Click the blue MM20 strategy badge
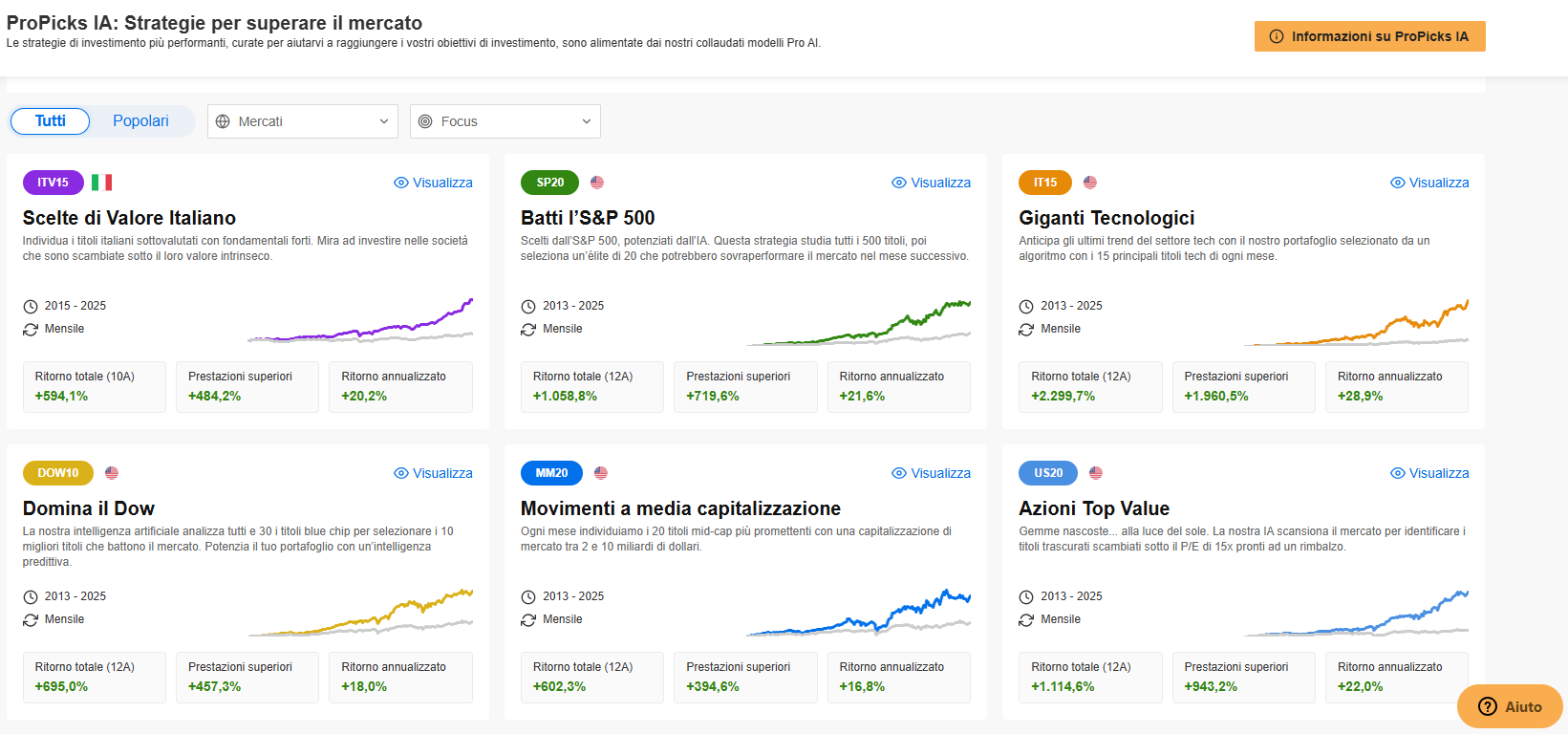The width and height of the screenshot is (1568, 734). click(550, 473)
